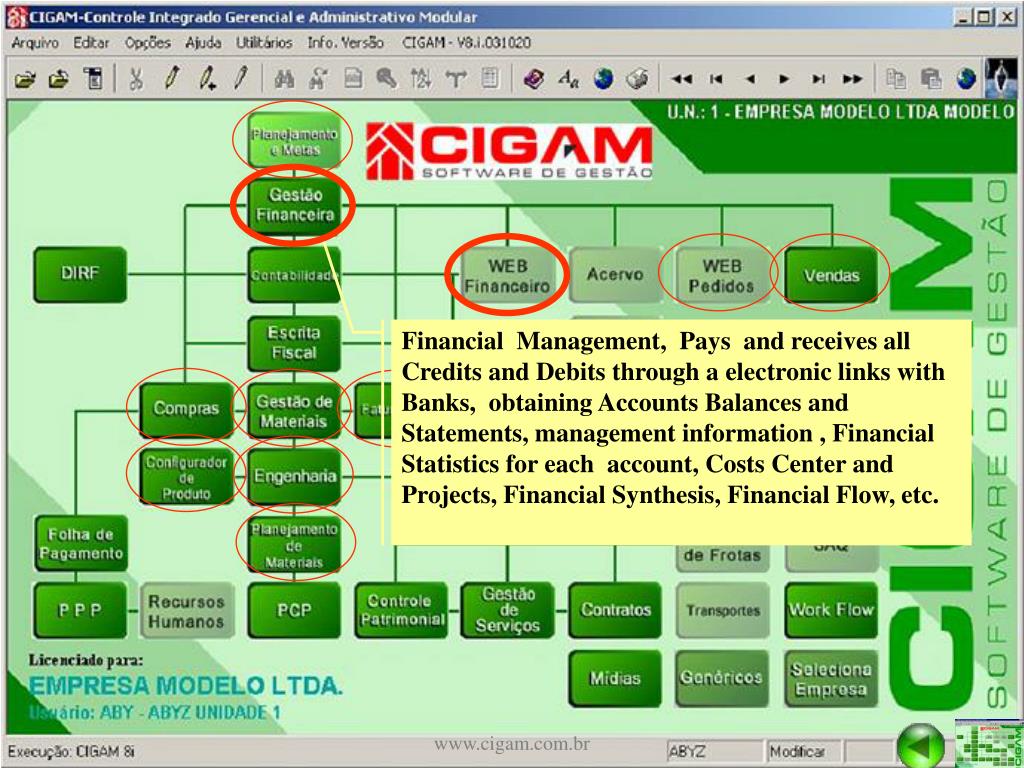The image size is (1024, 768).
Task: Click the copy documents toolbar icon
Action: pos(895,80)
